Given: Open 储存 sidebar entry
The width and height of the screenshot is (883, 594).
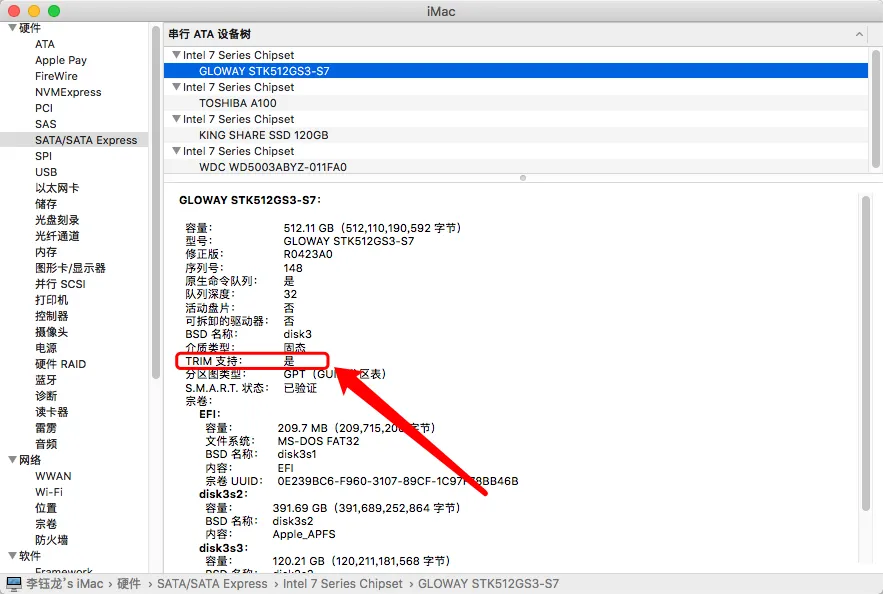Looking at the screenshot, I should pos(46,204).
